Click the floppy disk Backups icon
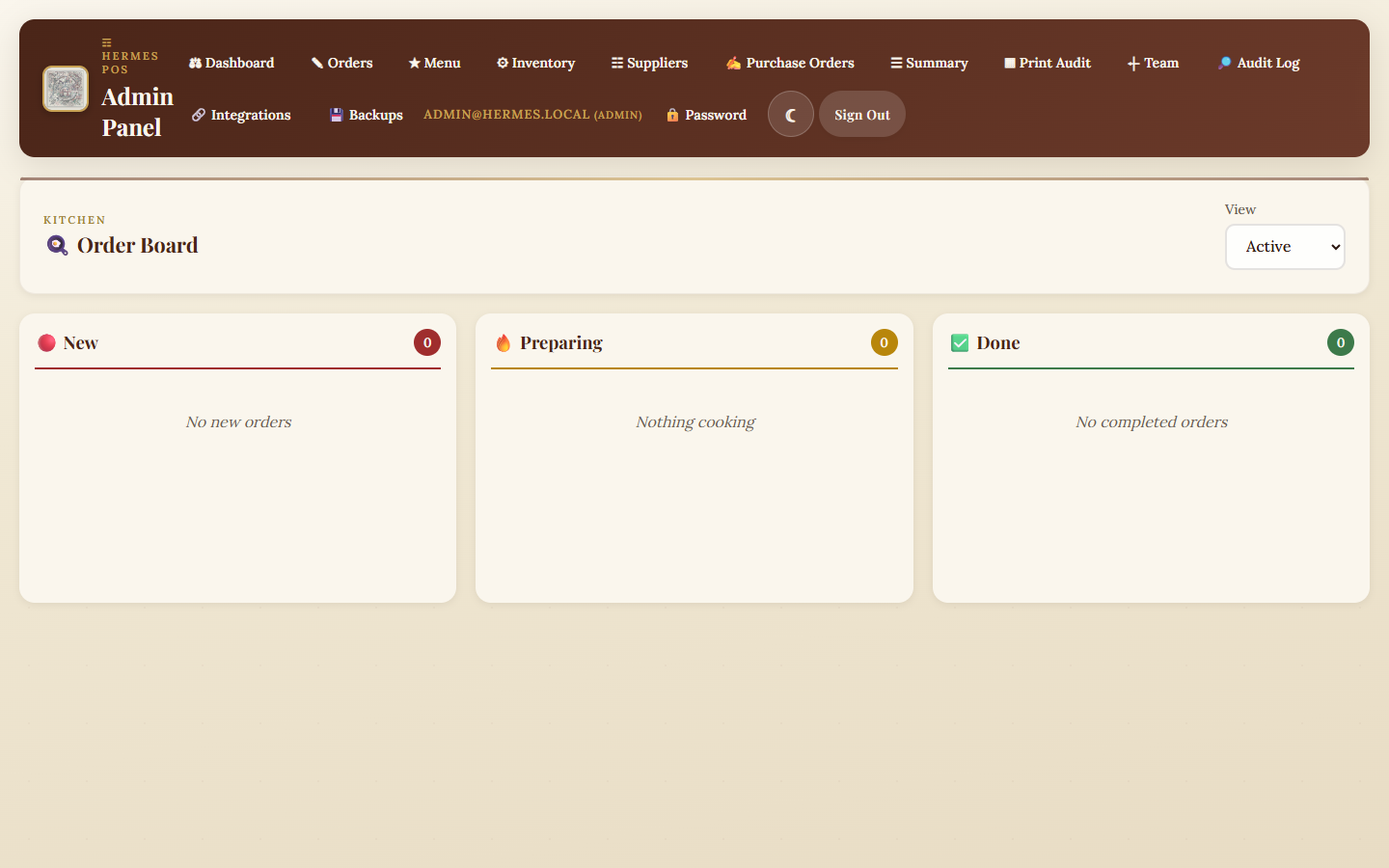The image size is (1389, 868). (336, 115)
